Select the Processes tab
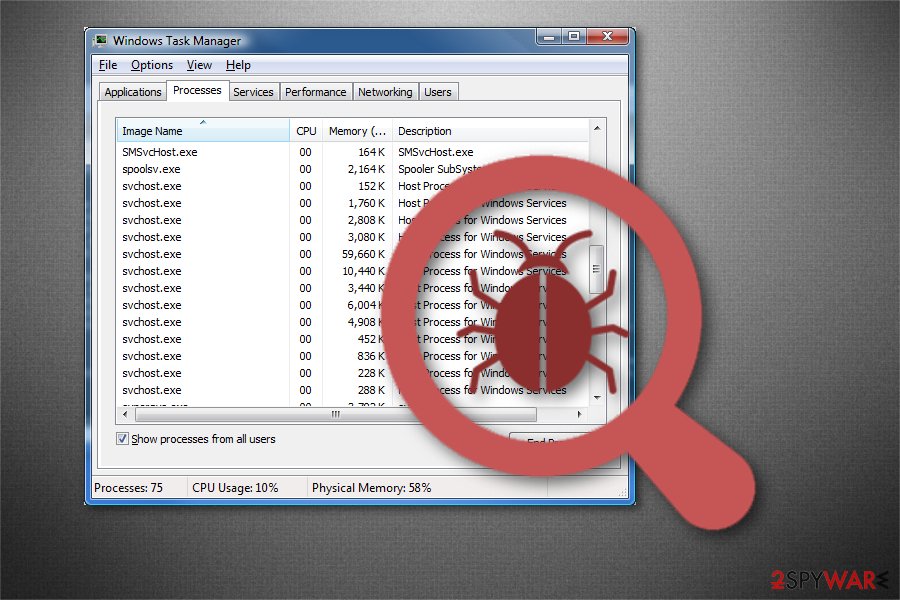This screenshot has height=600, width=900. 197,90
